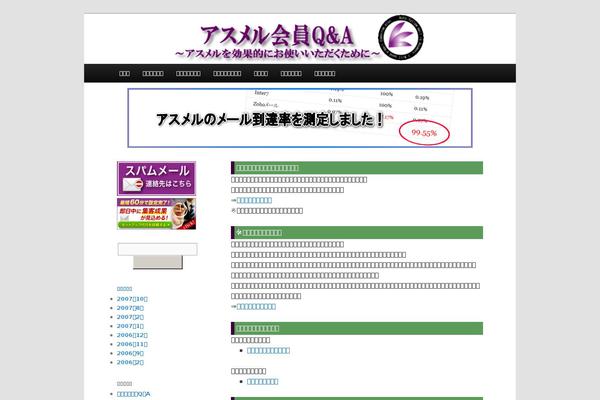This screenshot has height=400, width=600.
Task: Click the gray search submit button
Action: point(158,262)
